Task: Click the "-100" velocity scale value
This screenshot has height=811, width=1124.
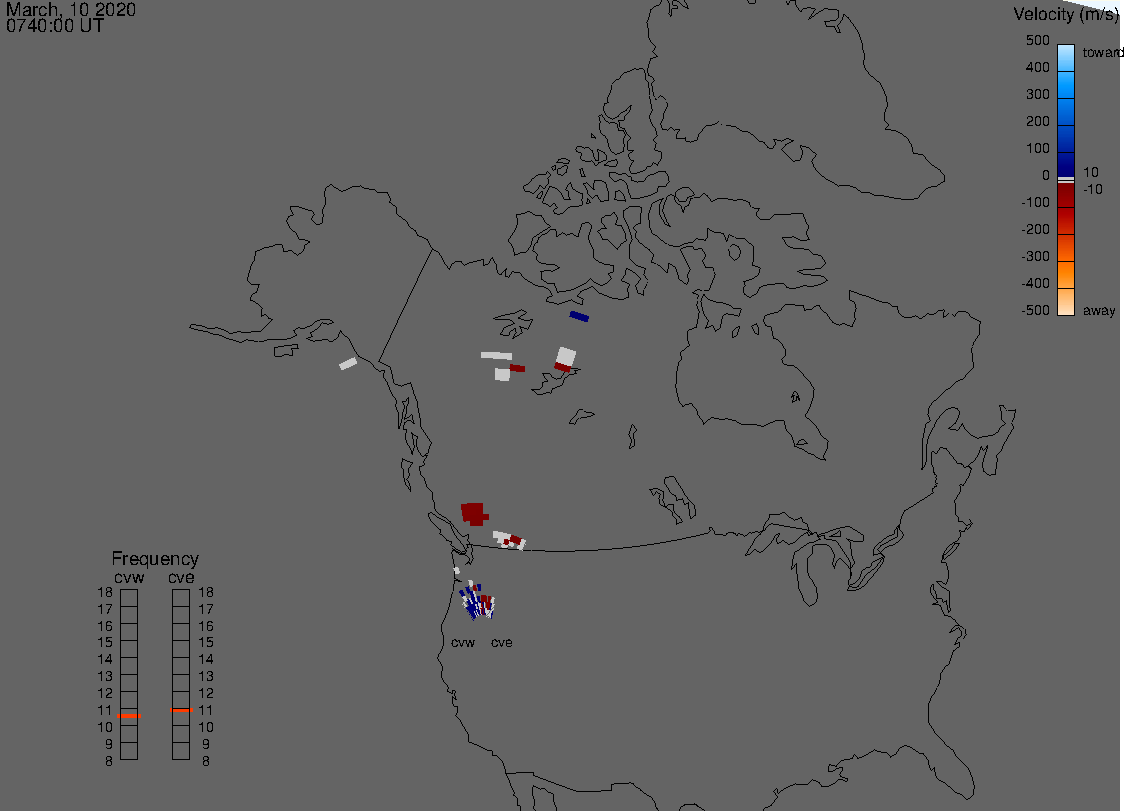Action: point(1035,202)
